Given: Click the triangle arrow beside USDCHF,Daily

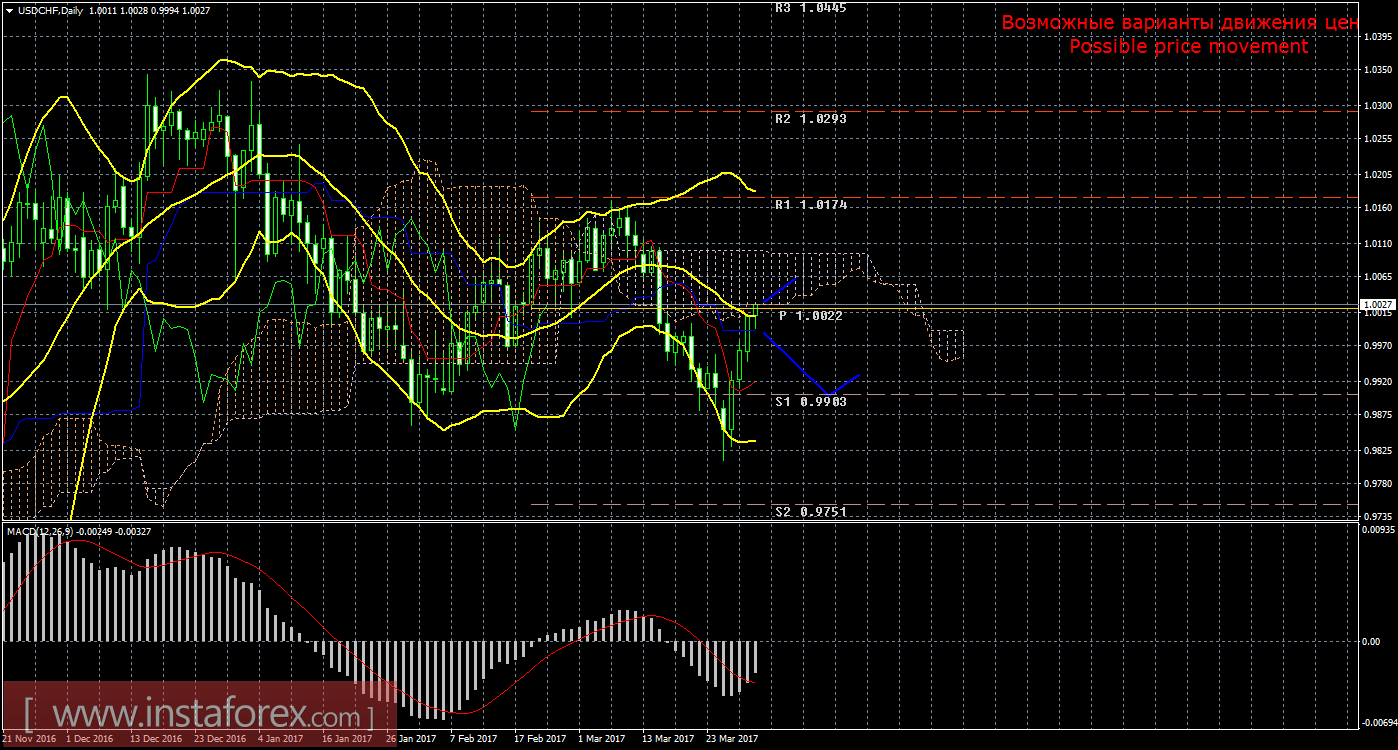Looking at the screenshot, I should (x=9, y=11).
